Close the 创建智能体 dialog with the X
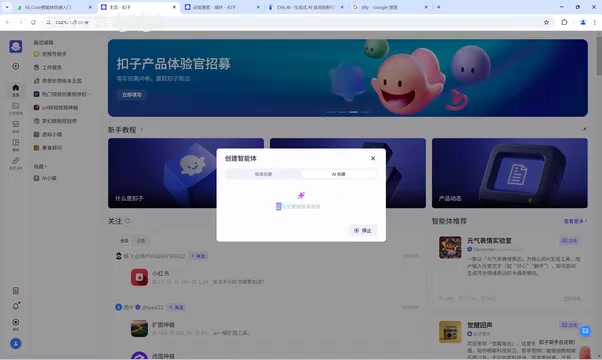This screenshot has height=360, width=602. tap(373, 158)
